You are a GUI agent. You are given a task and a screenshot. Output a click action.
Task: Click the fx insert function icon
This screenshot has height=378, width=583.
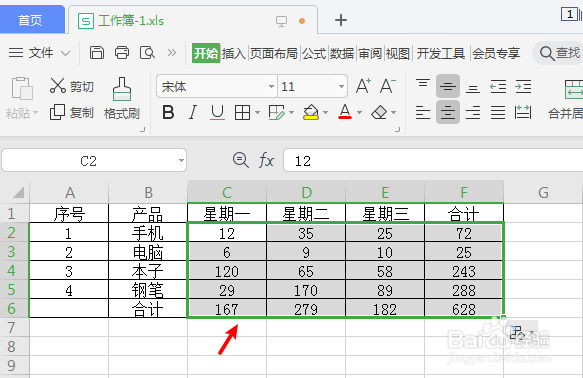click(x=266, y=161)
